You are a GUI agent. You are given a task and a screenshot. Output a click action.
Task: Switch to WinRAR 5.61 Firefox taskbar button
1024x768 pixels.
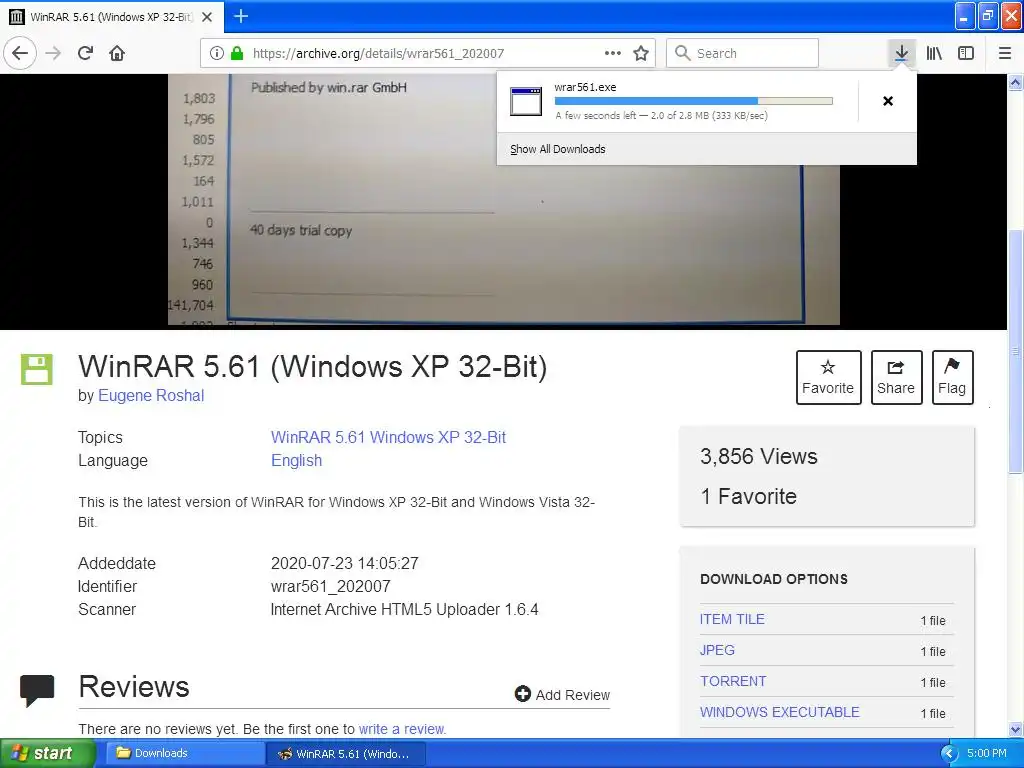coord(346,754)
